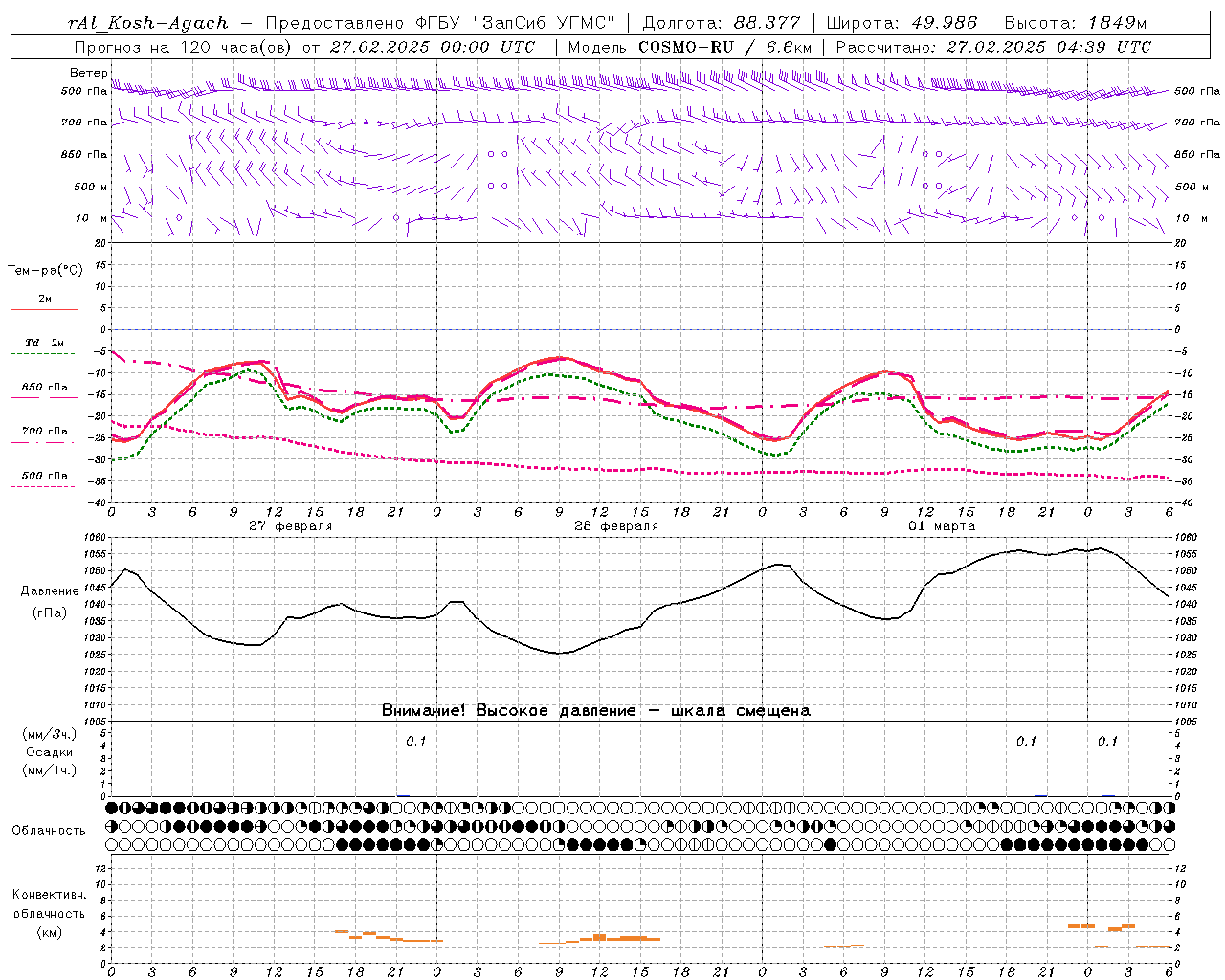Click the Давление pressure panel label

point(50,591)
